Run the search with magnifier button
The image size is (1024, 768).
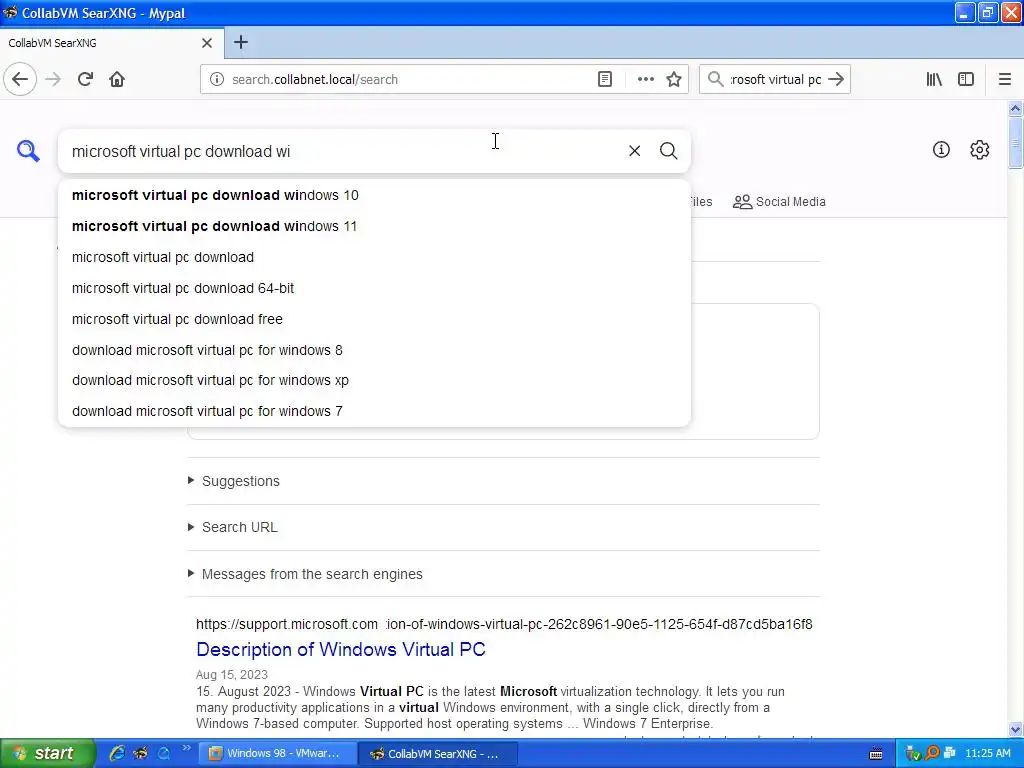click(x=668, y=151)
